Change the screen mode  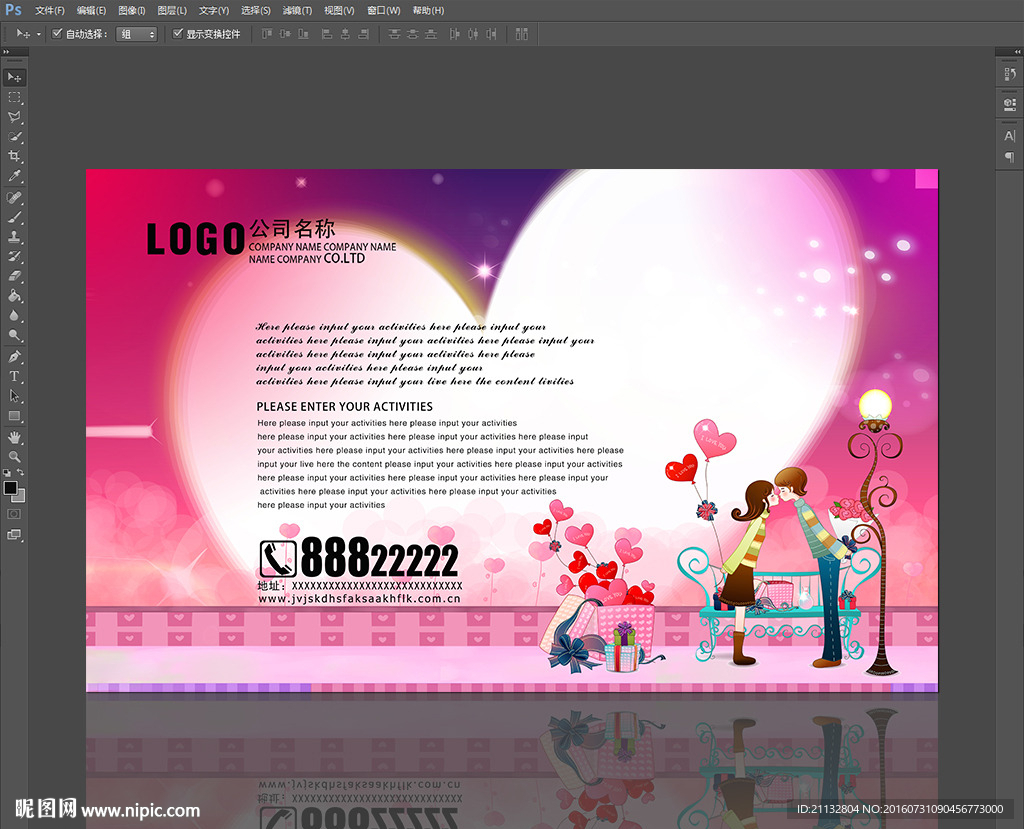point(14,534)
